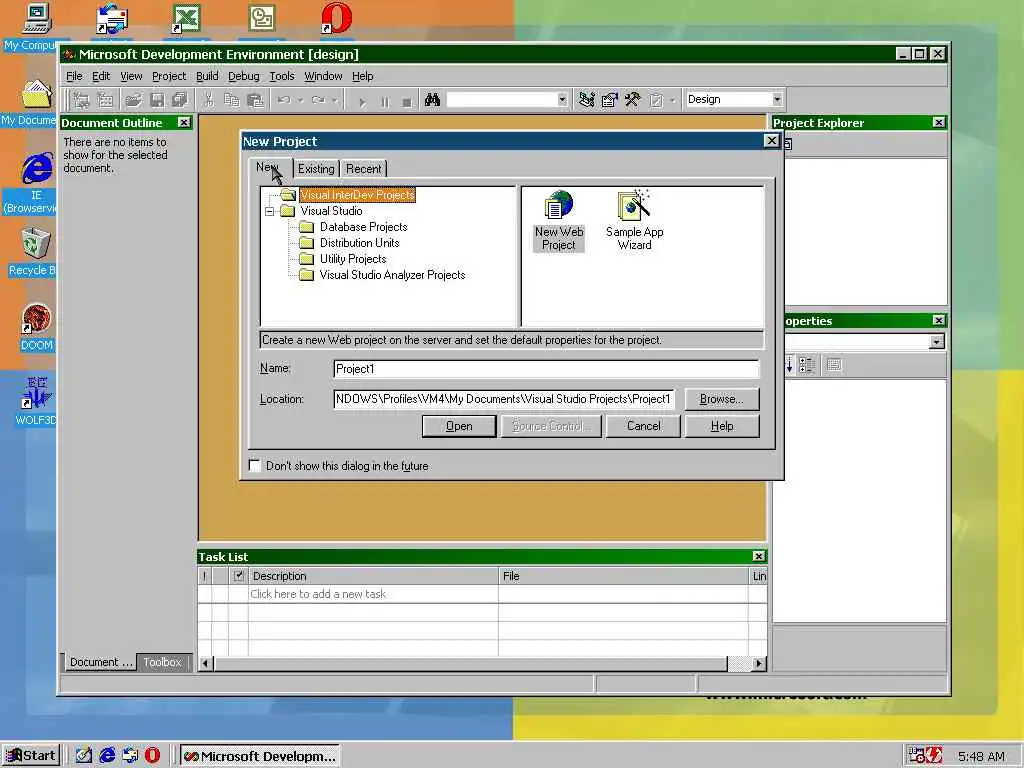
Task: Click the Property Pages icon in Properties panel
Action: pyautogui.click(x=834, y=365)
